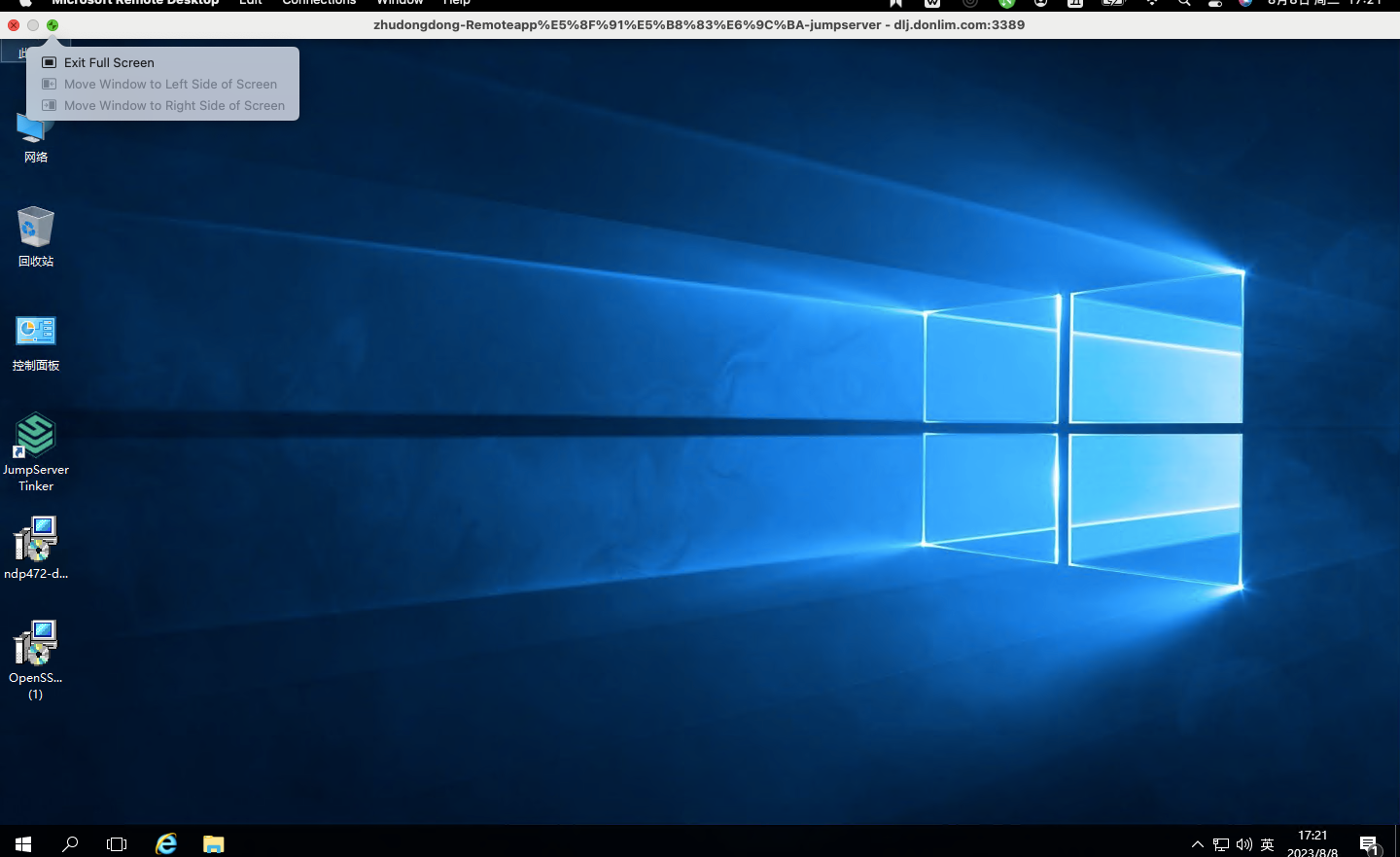The image size is (1400, 857).
Task: Expand the hidden system tray icons chevron
Action: coord(1198,844)
